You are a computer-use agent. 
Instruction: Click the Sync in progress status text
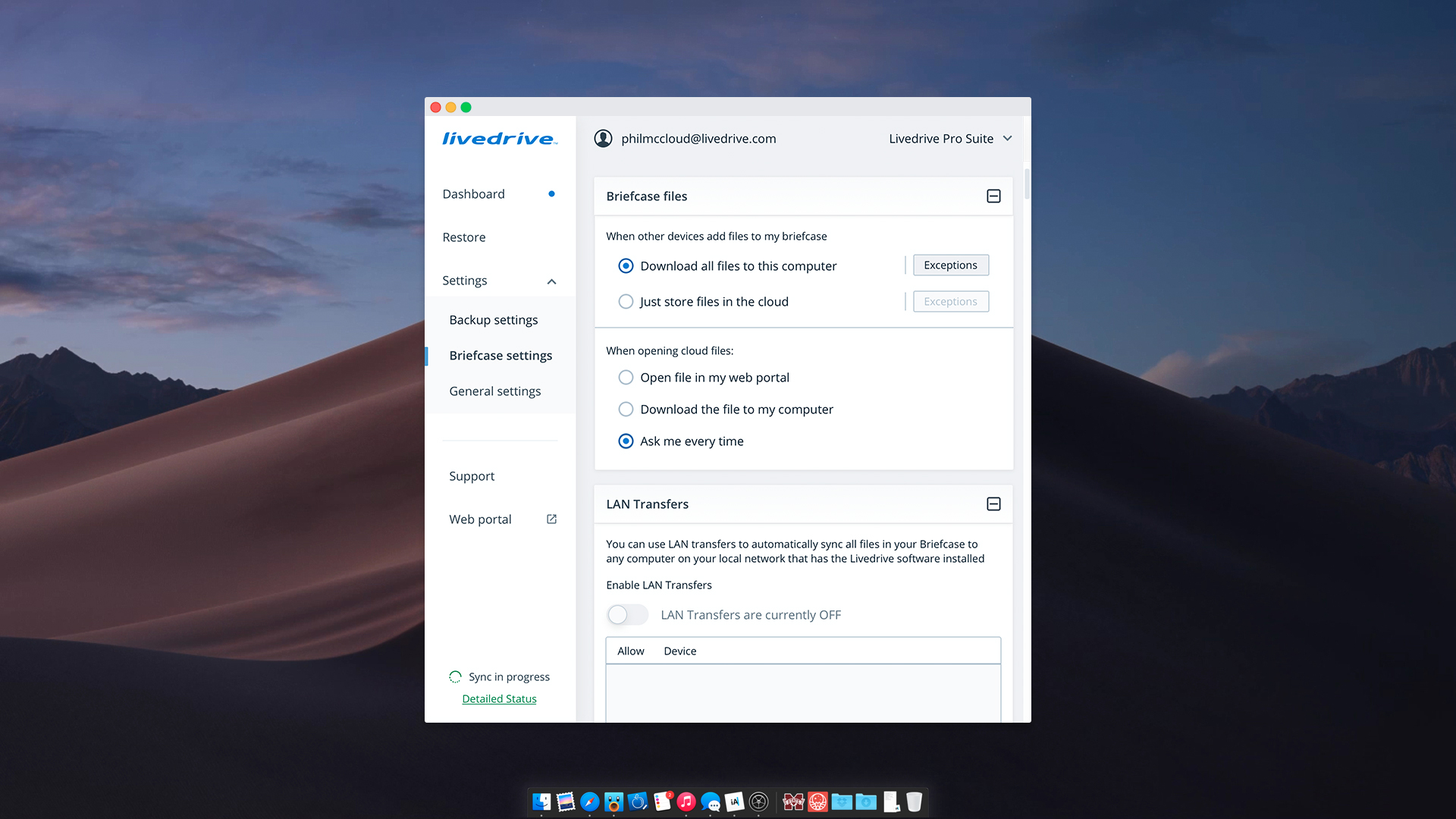(509, 677)
